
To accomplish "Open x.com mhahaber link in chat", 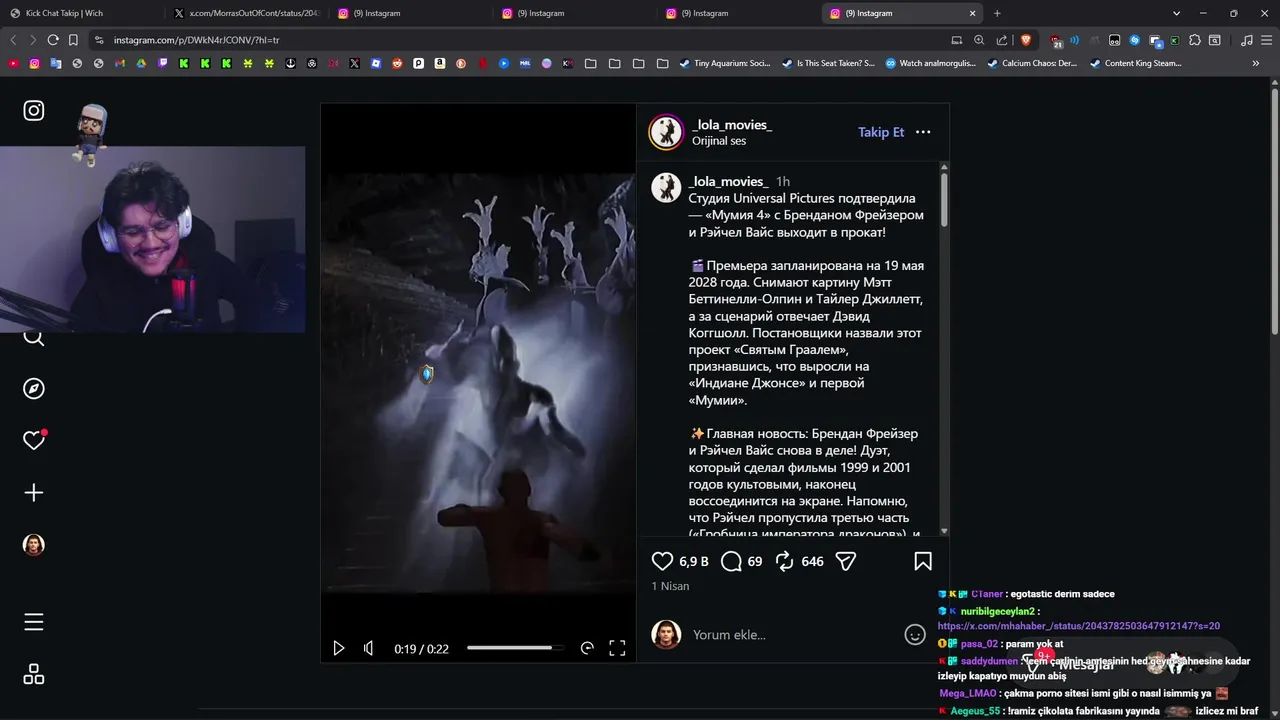I will 1078,626.
